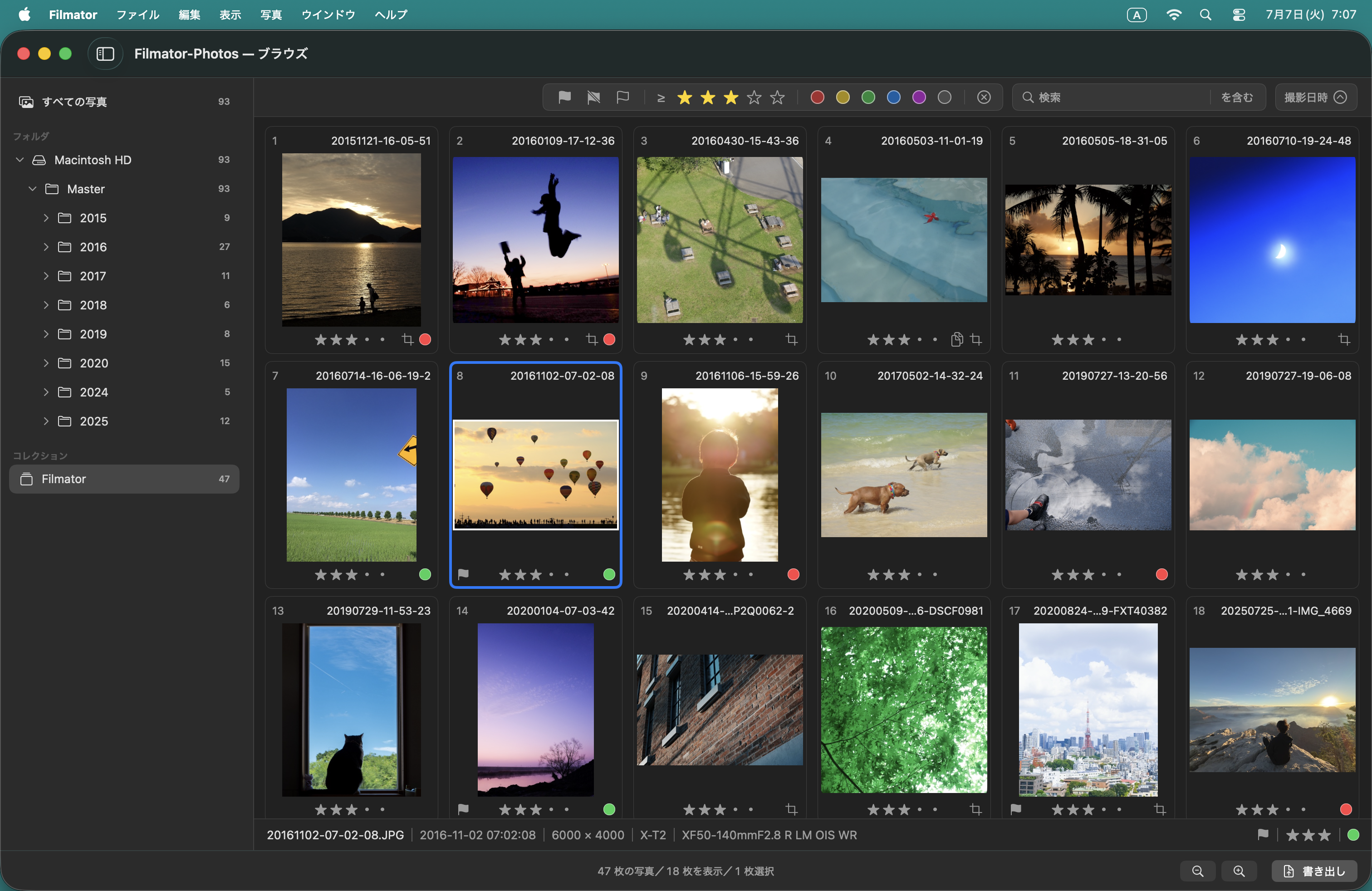Click the 検索 search field
Screen dimensions: 1372x891
click(x=1112, y=97)
